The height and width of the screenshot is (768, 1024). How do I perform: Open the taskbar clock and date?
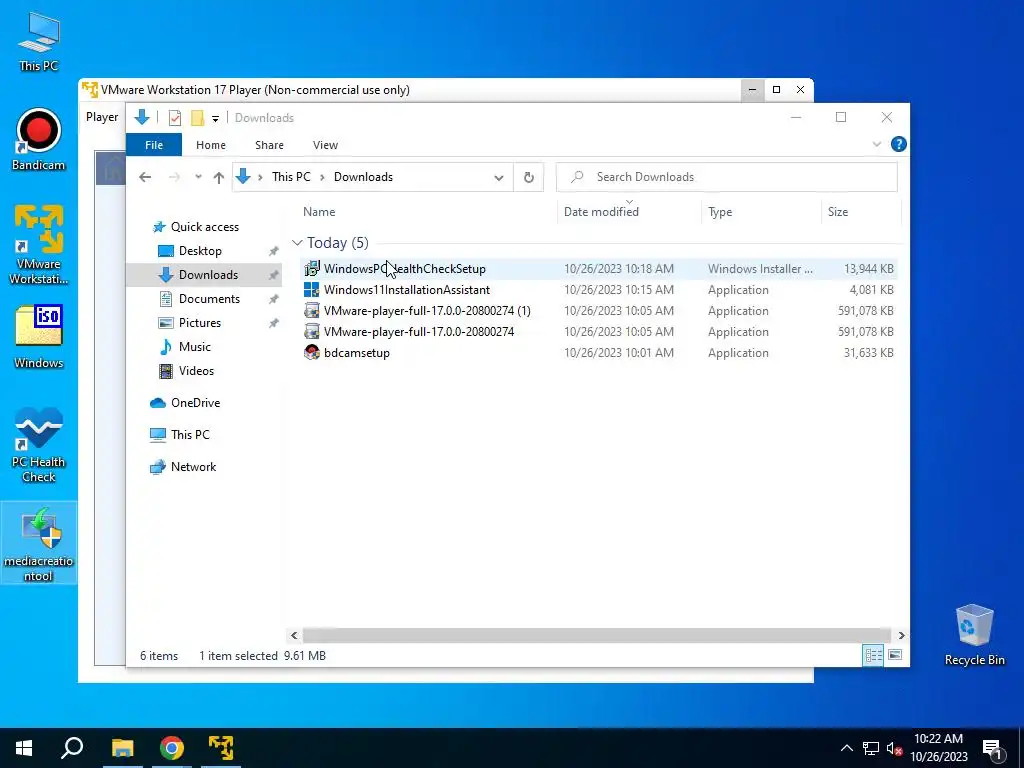[938, 748]
